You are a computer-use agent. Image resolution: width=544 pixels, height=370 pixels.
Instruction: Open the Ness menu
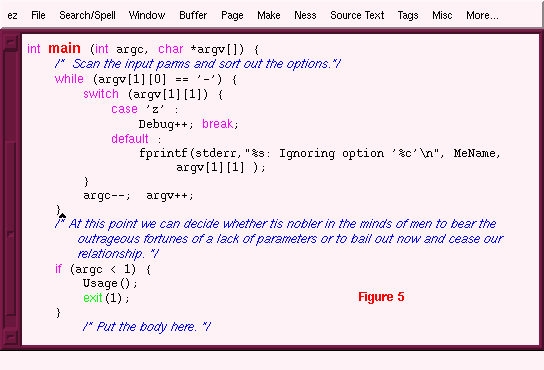pyautogui.click(x=305, y=15)
